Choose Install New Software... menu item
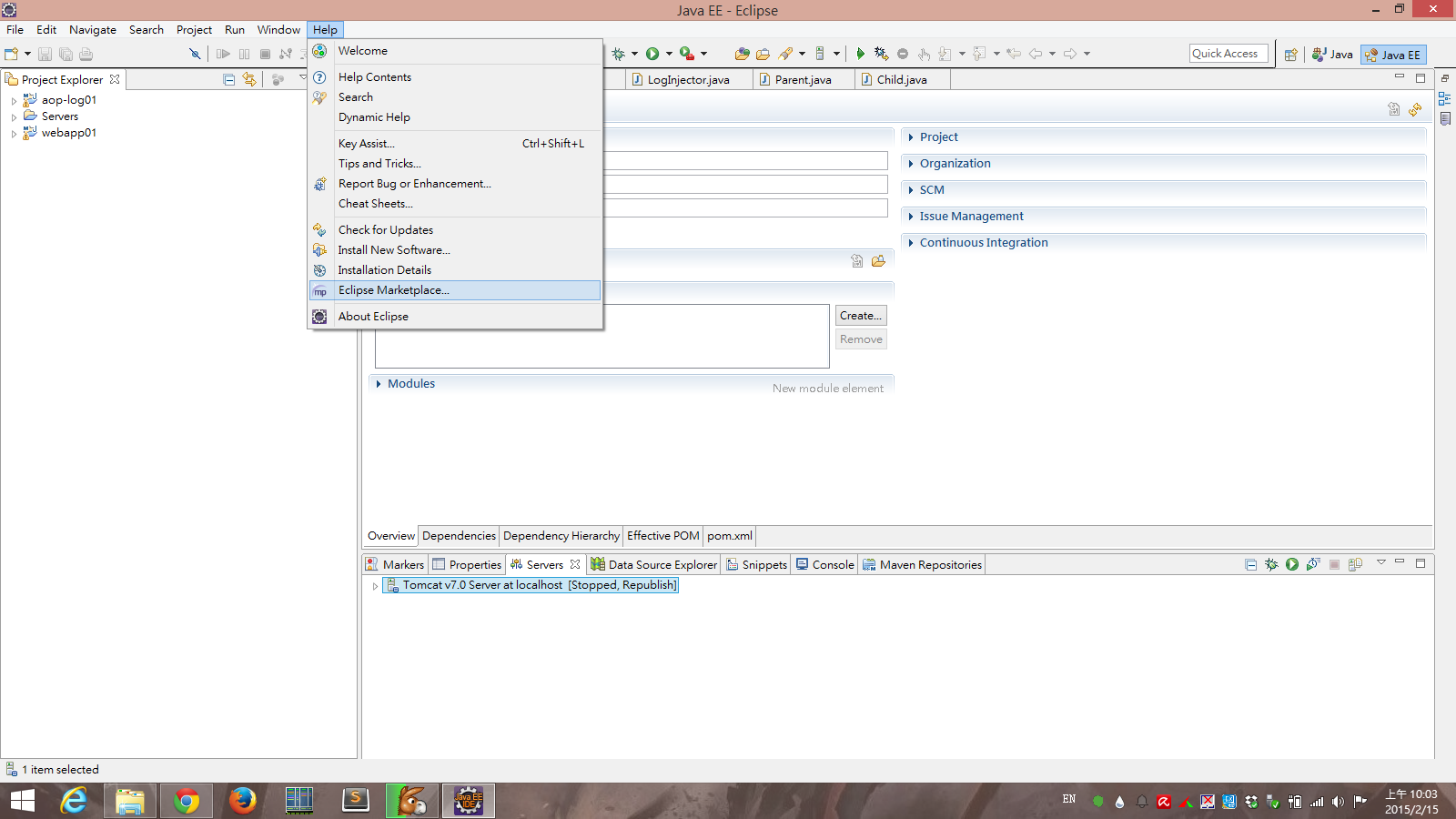The image size is (1456, 819). coord(455,250)
